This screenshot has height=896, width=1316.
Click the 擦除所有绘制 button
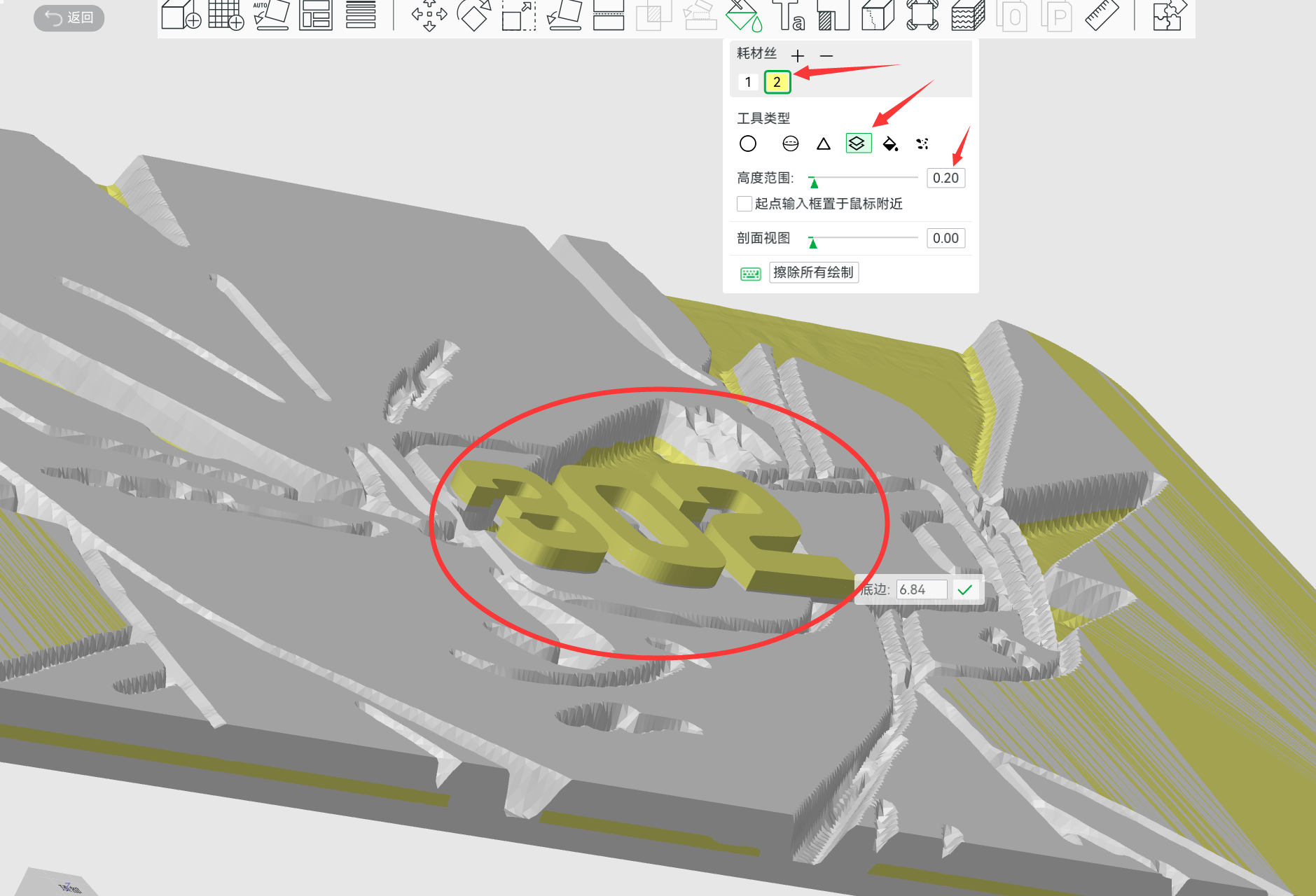point(814,272)
